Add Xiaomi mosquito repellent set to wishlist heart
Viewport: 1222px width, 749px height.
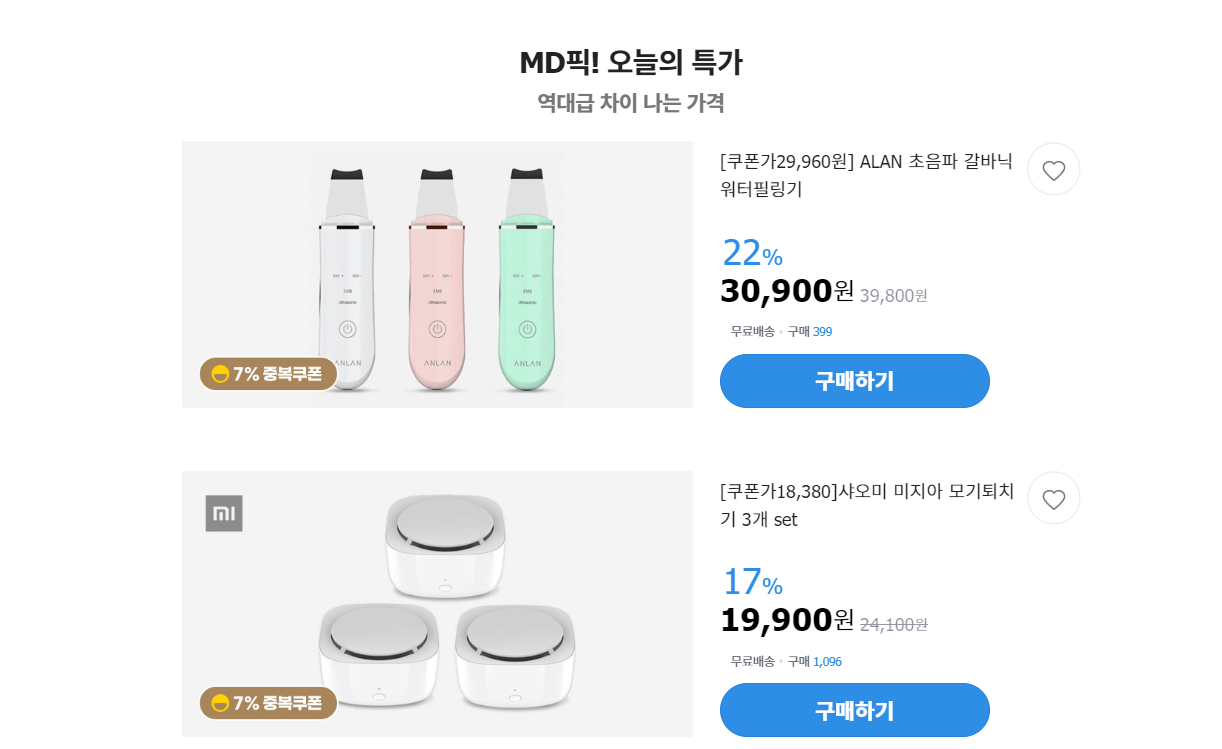[x=1053, y=499]
